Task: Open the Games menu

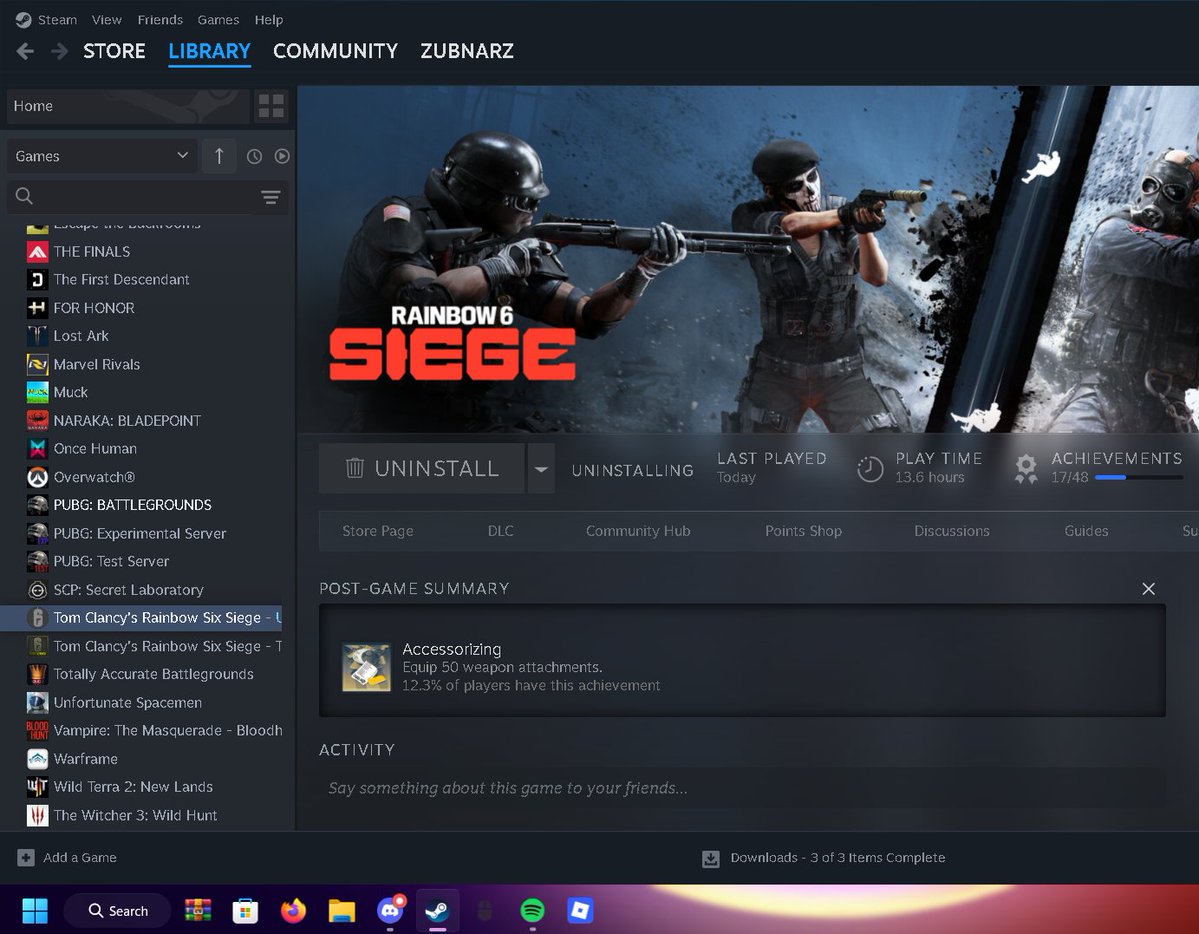Action: (218, 20)
